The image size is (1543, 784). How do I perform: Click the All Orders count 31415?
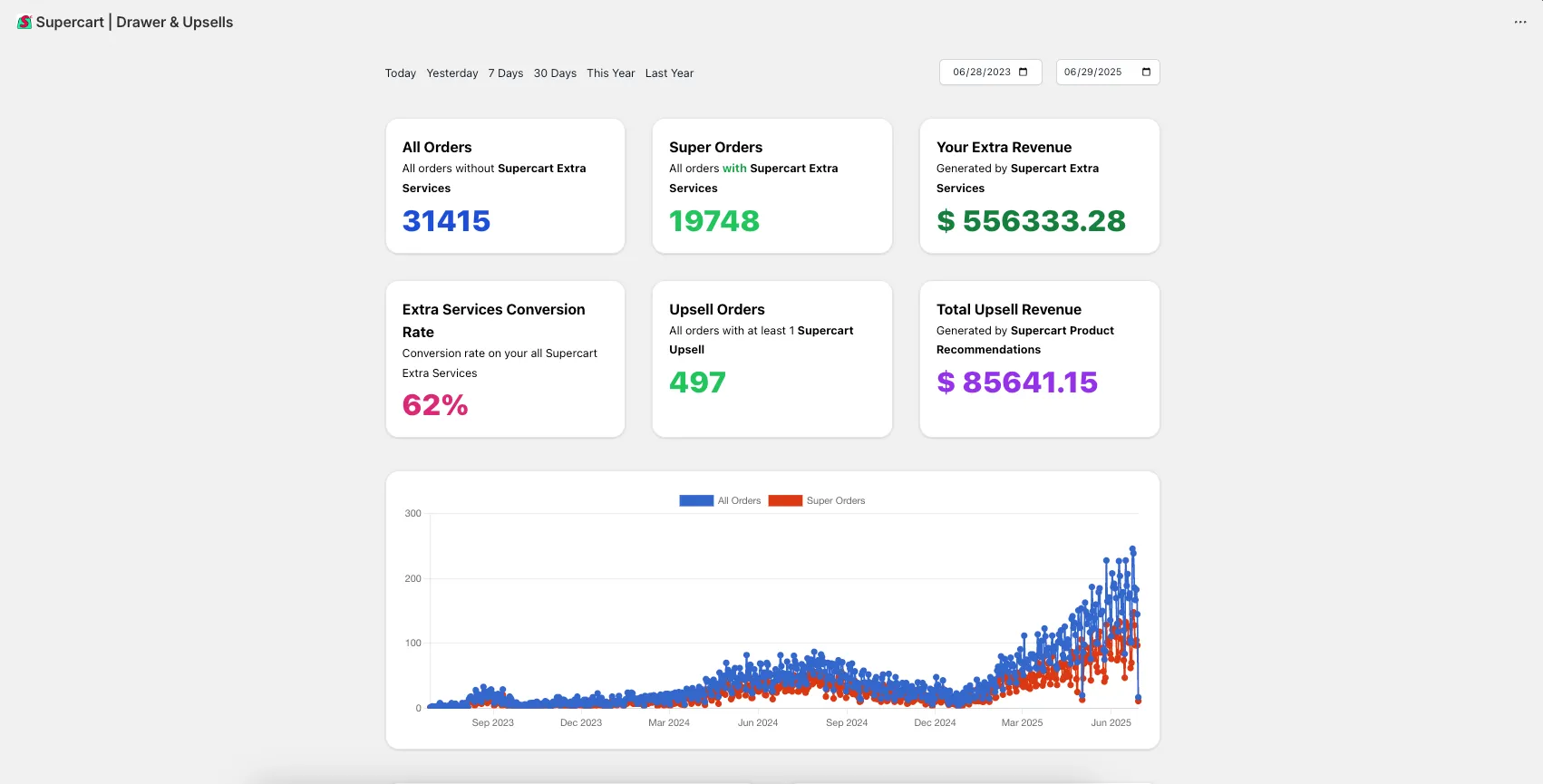point(447,221)
